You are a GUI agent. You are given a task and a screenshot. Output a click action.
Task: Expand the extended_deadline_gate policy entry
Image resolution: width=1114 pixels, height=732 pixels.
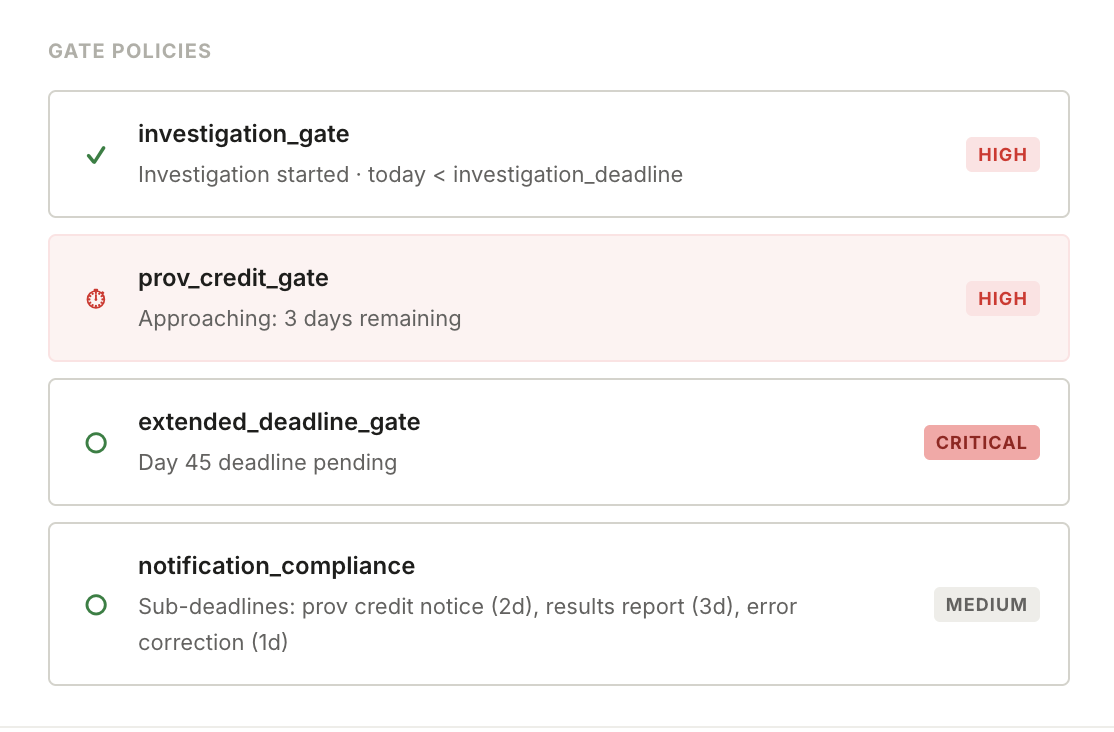point(557,442)
